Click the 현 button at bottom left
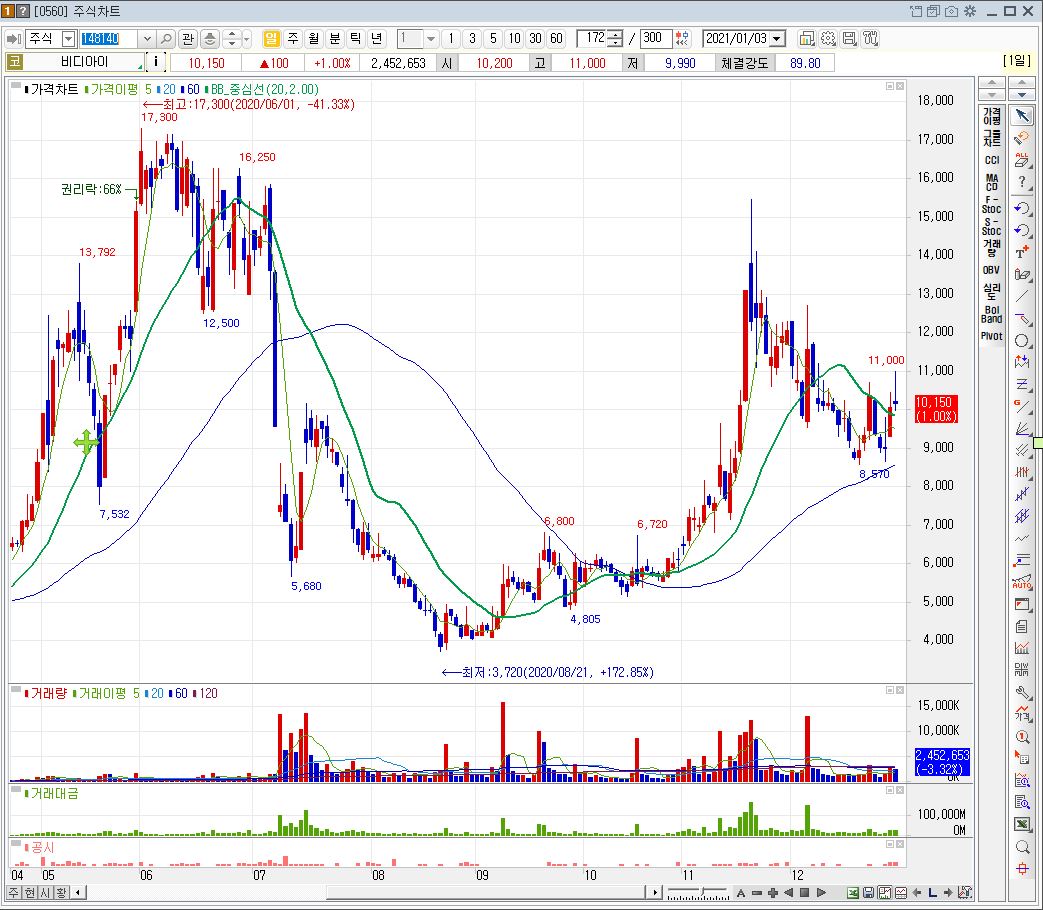The image size is (1043, 910). tap(29, 893)
